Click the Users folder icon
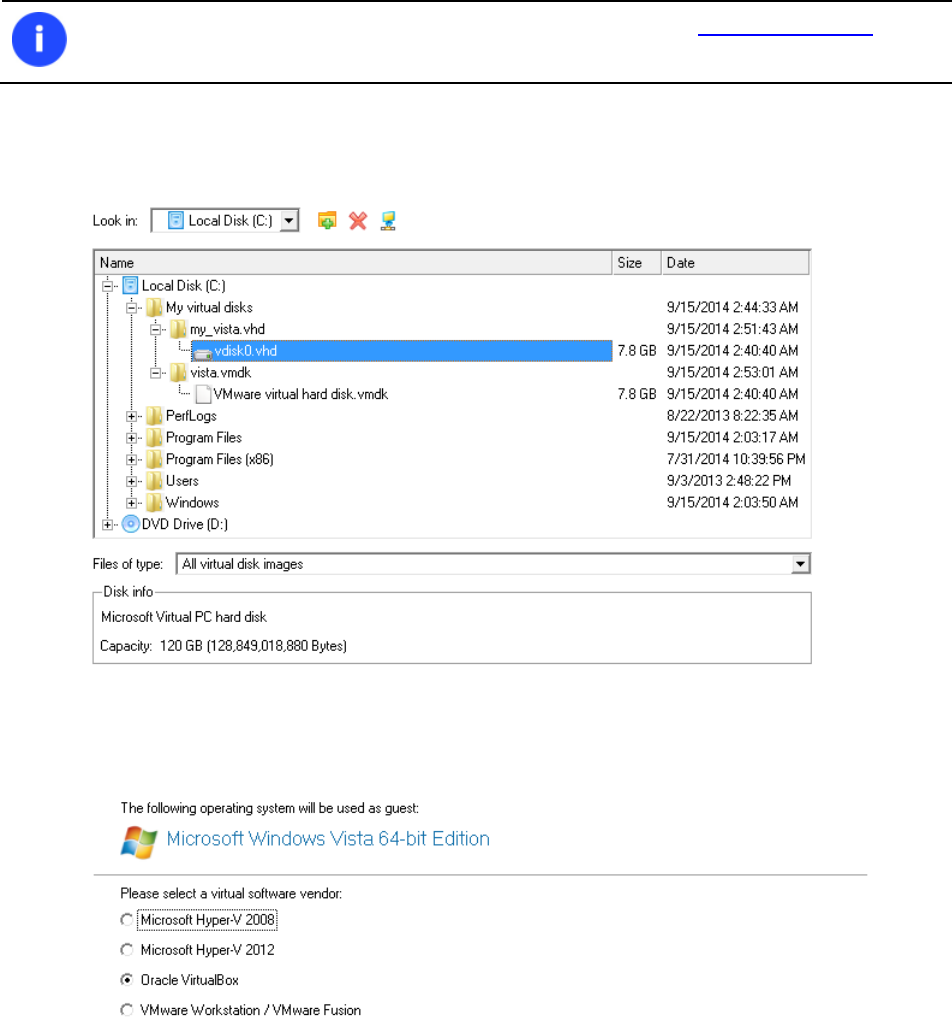952x1032 pixels. click(x=155, y=481)
